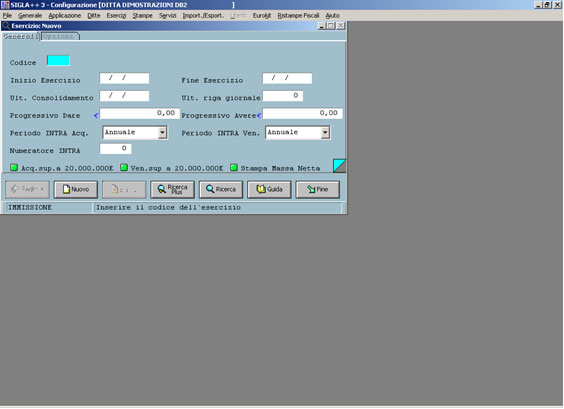This screenshot has width=564, height=409.
Task: Toggle Acq.sup.a 20.000.000E checkbox
Action: (14, 167)
